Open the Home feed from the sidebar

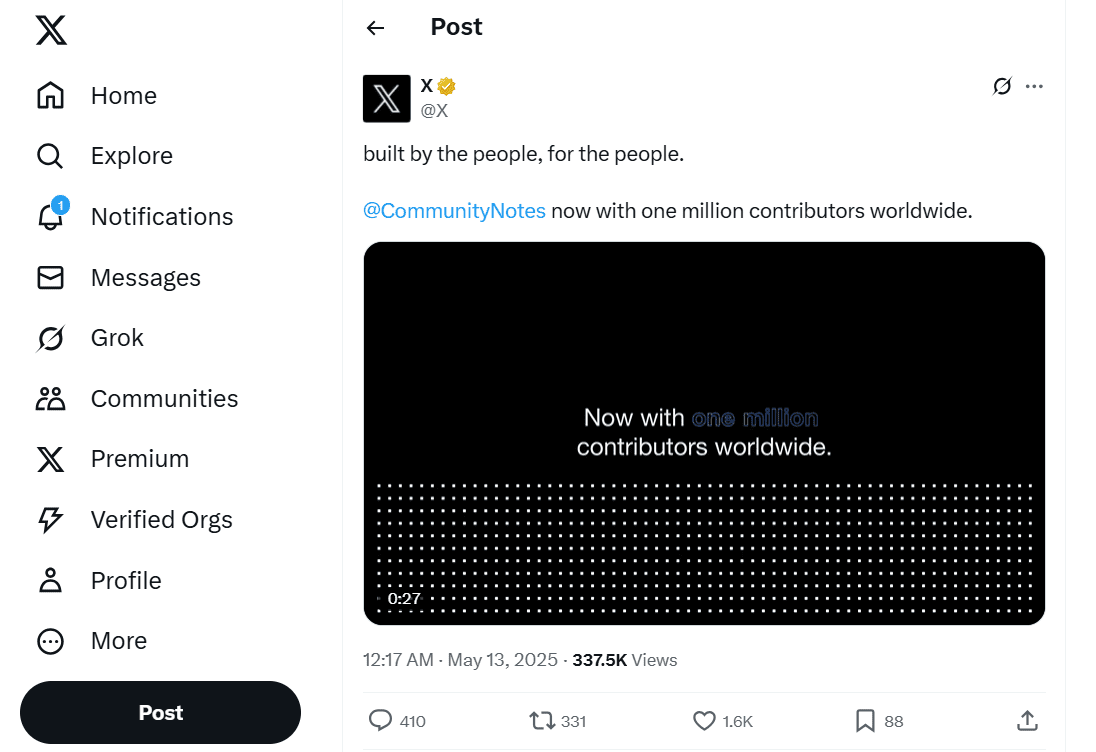(123, 95)
